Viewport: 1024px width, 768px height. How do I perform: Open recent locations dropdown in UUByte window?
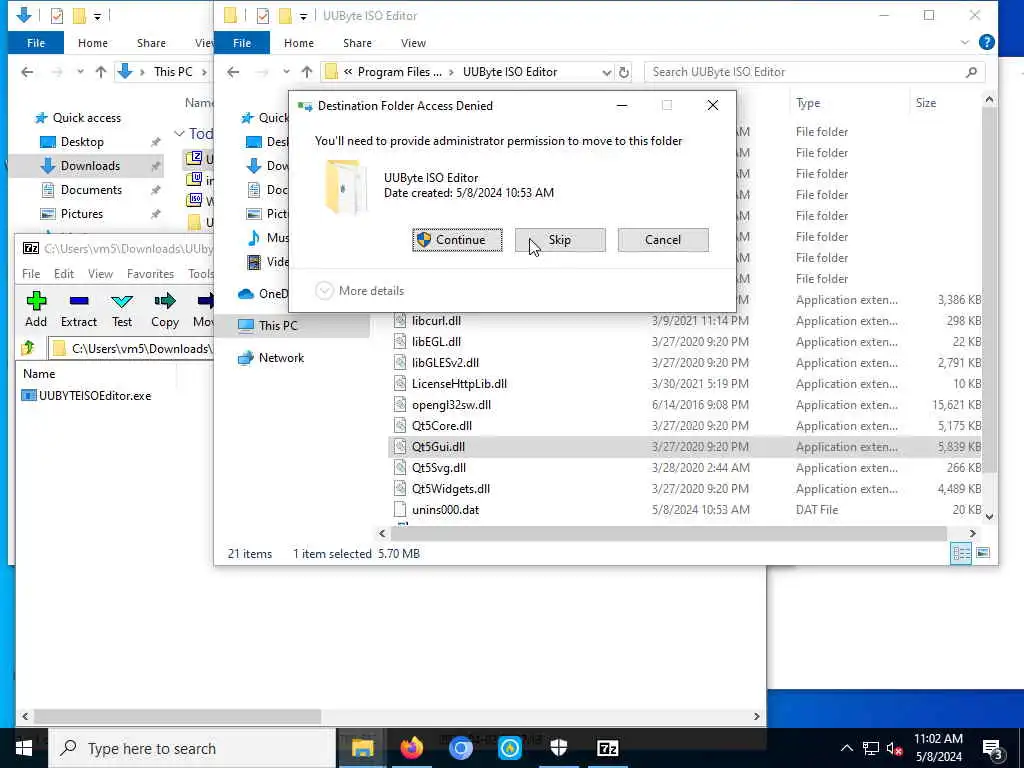286,72
